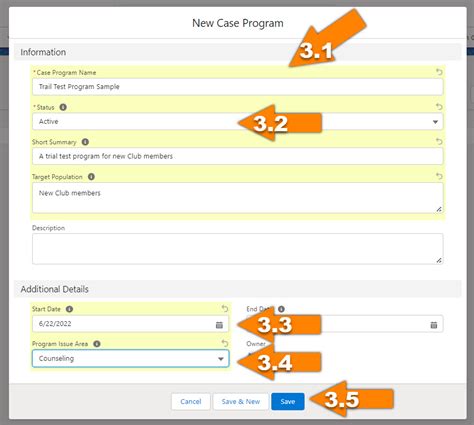This screenshot has width=474, height=425.
Task: Grab the Target Population textarea resize handle
Action: pyautogui.click(x=439, y=209)
